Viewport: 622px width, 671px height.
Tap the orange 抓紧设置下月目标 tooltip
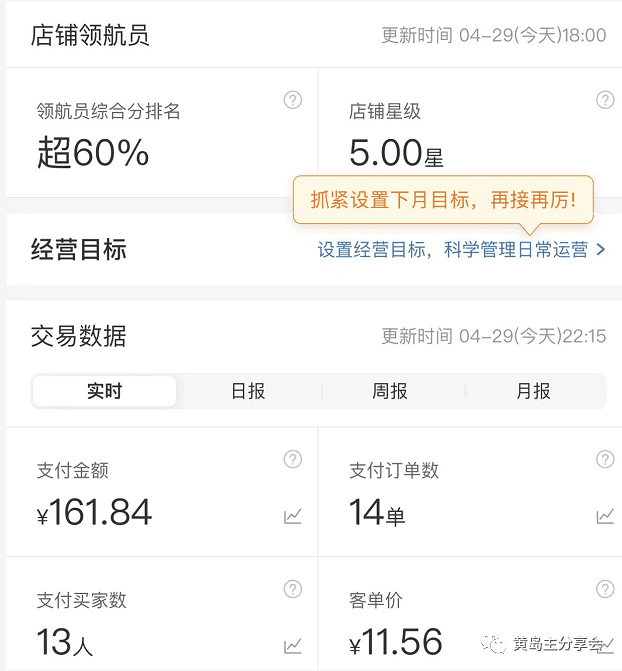coord(443,200)
